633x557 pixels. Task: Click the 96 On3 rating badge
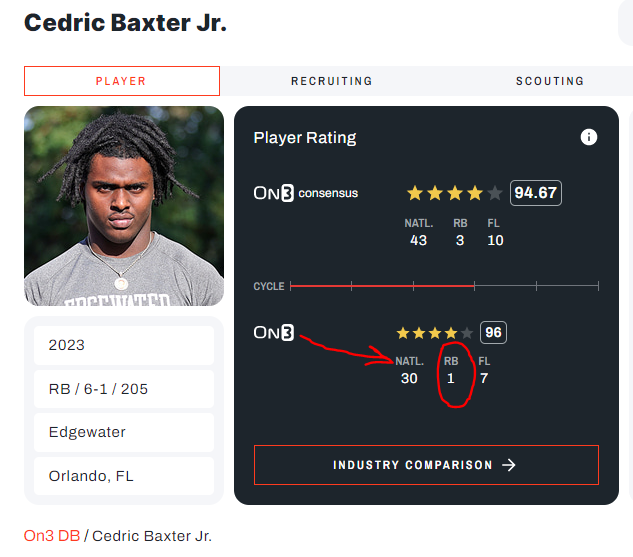493,333
